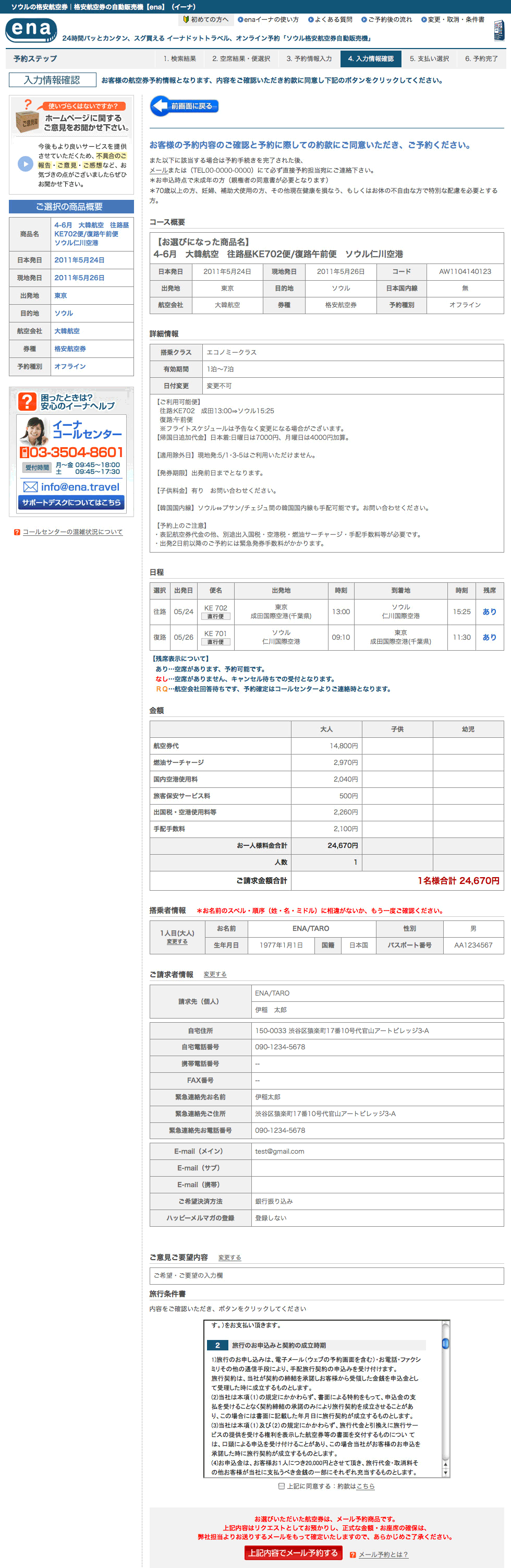The height and width of the screenshot is (1568, 511).
Task: Check the 上記に同意する agreement checkbox
Action: pos(281,1486)
